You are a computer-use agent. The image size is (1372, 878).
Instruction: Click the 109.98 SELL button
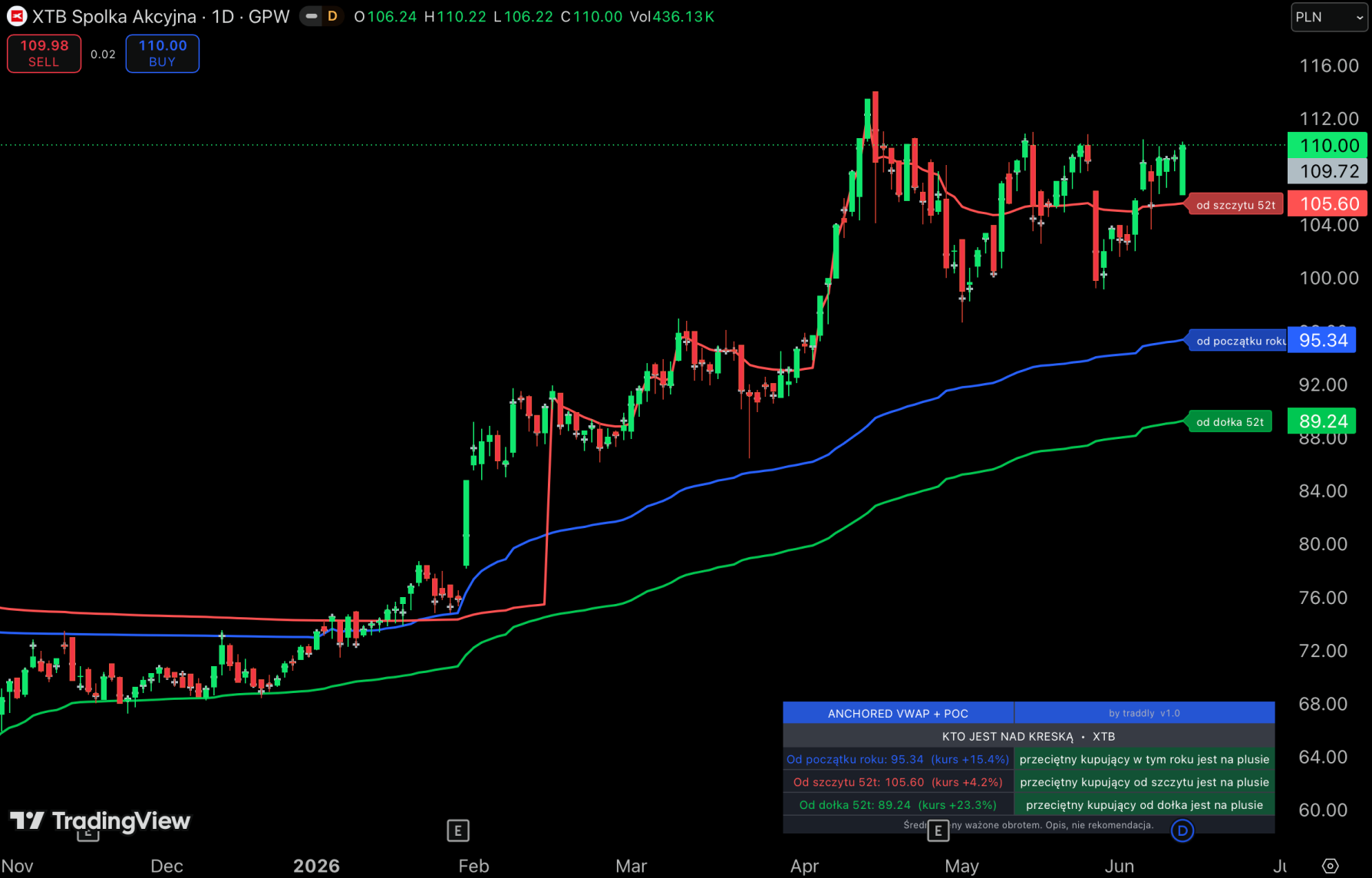click(x=44, y=54)
